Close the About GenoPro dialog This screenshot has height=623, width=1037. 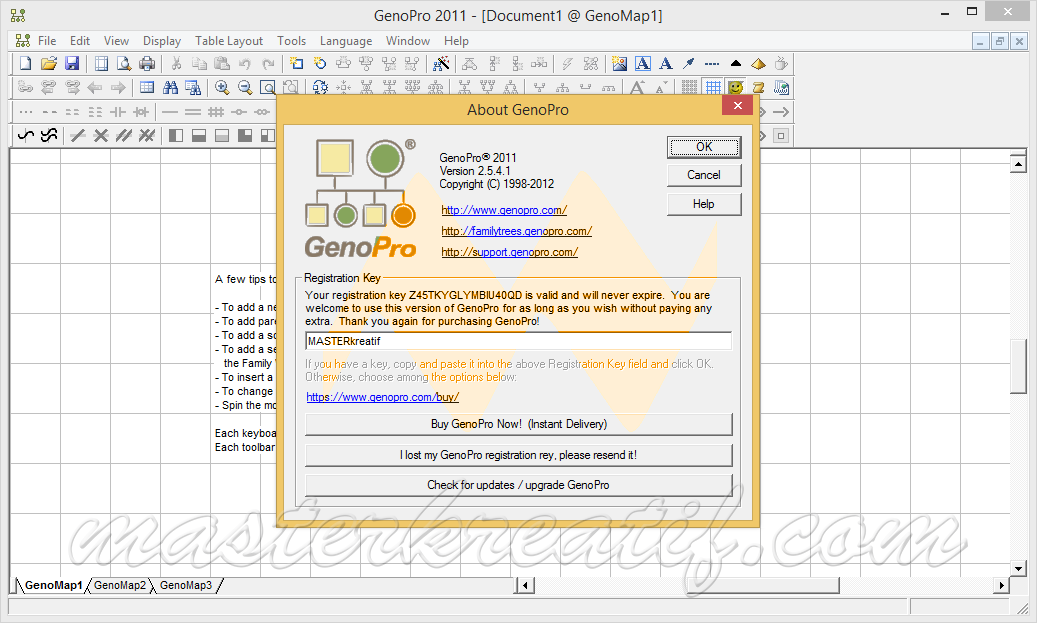pos(737,105)
